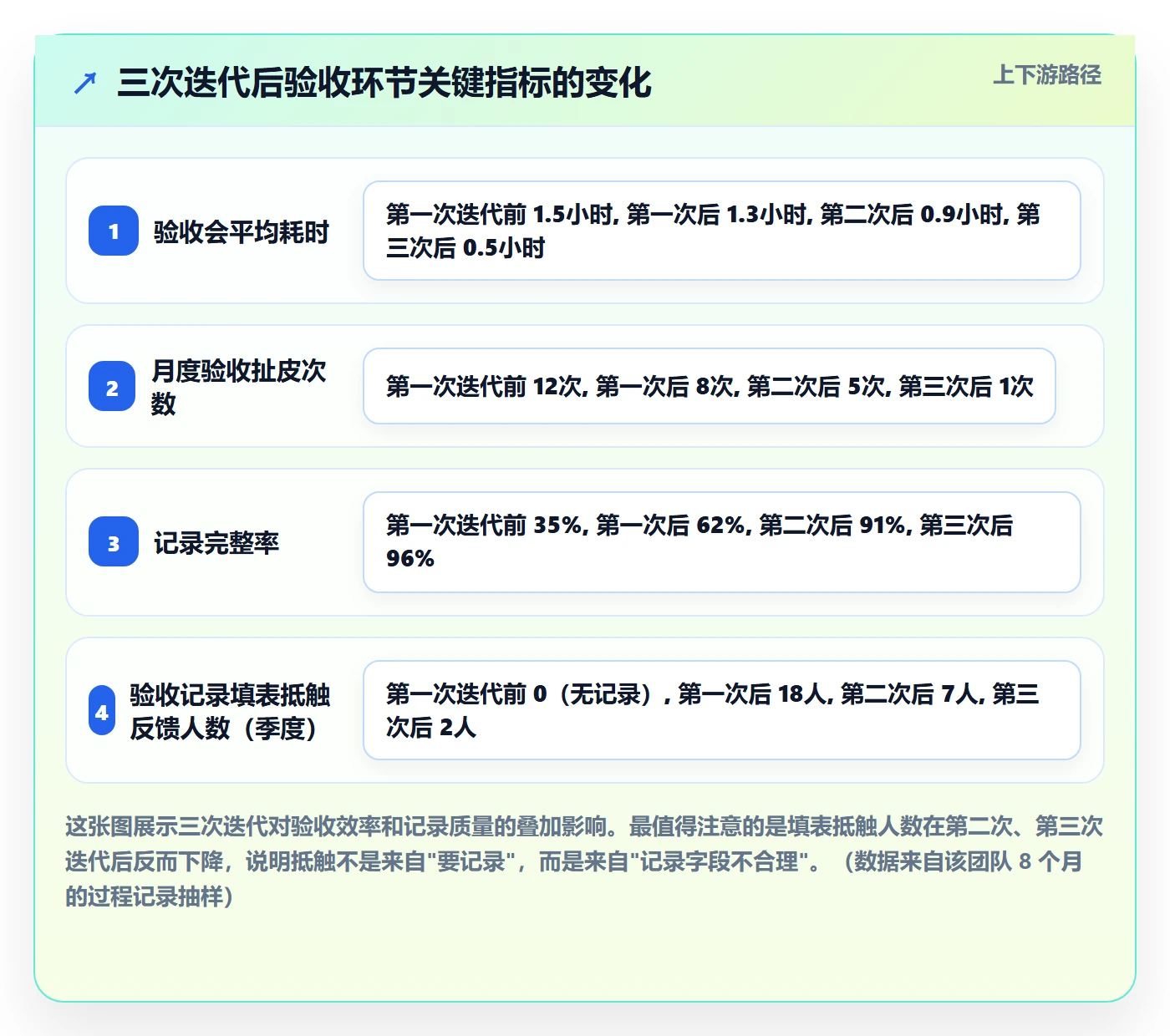The width and height of the screenshot is (1170, 1036).
Task: Click the value box starting 第一次迭代前 12次
Action: (710, 386)
